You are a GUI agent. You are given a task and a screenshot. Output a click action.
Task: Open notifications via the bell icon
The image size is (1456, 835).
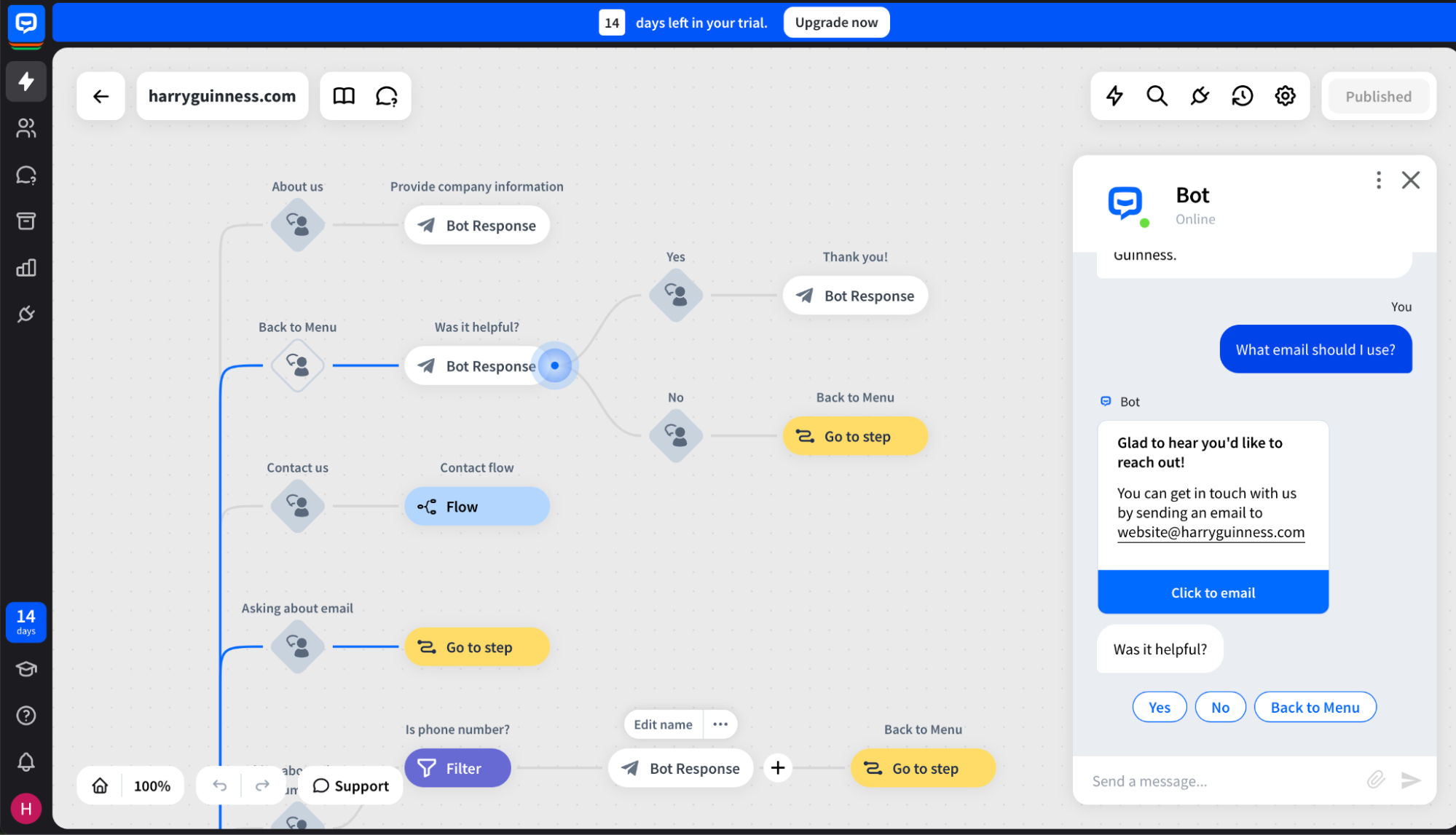coord(25,761)
